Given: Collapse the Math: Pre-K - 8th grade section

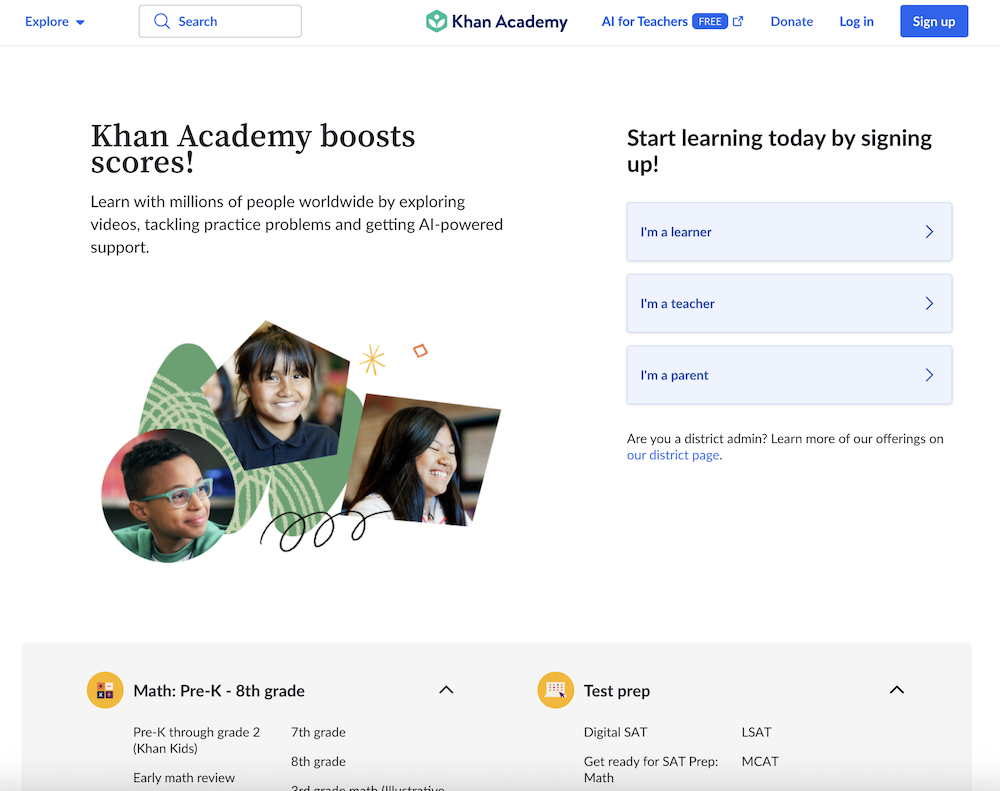Looking at the screenshot, I should [x=446, y=690].
